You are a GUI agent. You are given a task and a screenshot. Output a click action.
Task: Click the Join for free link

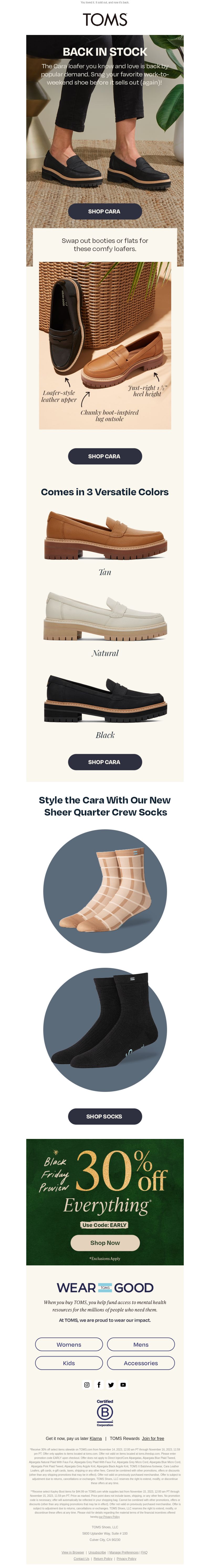(153, 1439)
